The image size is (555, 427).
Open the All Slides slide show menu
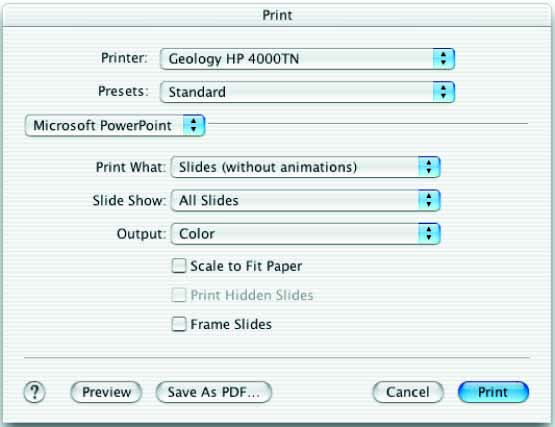(x=305, y=200)
